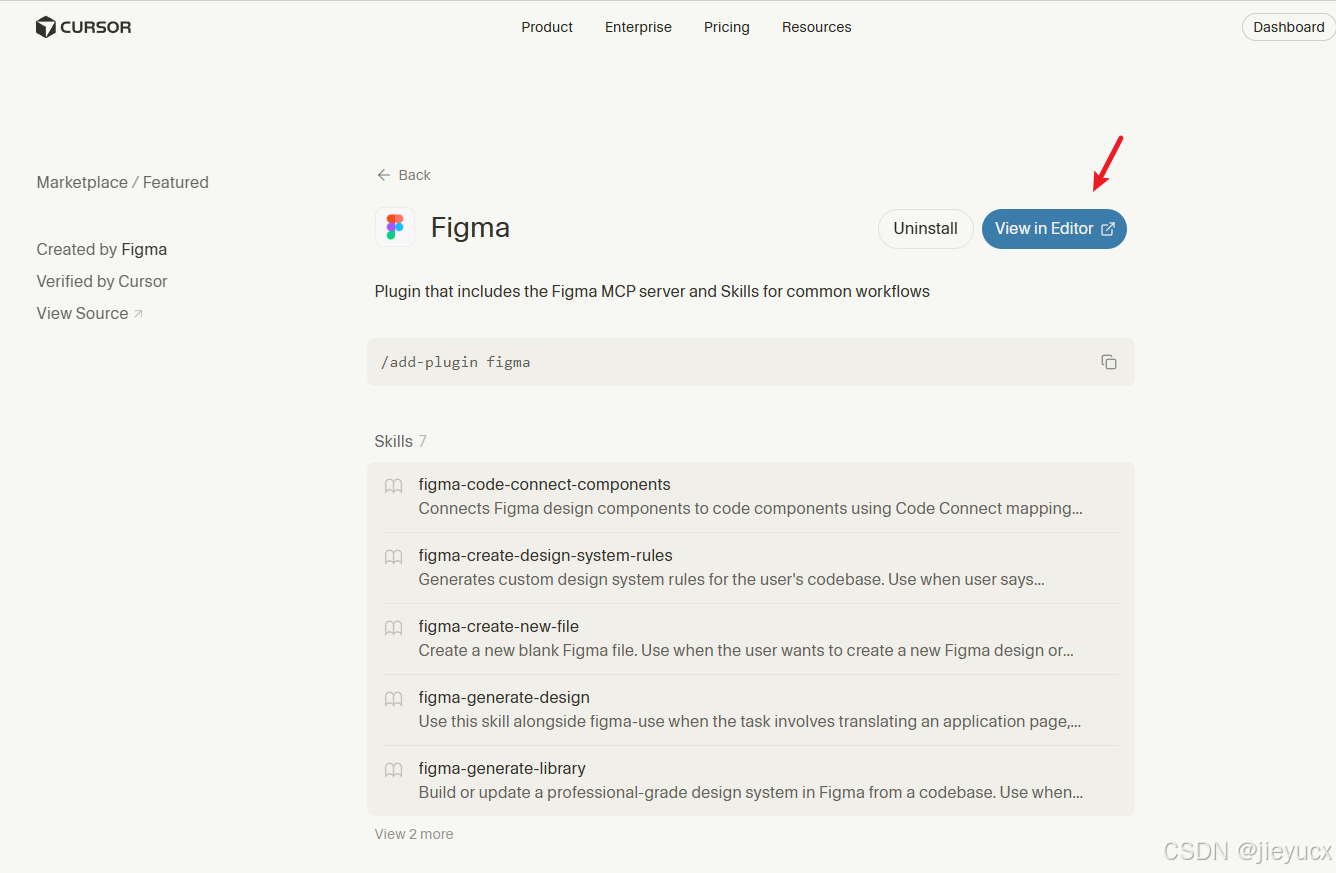Expand View 2 more skills

pos(414,834)
